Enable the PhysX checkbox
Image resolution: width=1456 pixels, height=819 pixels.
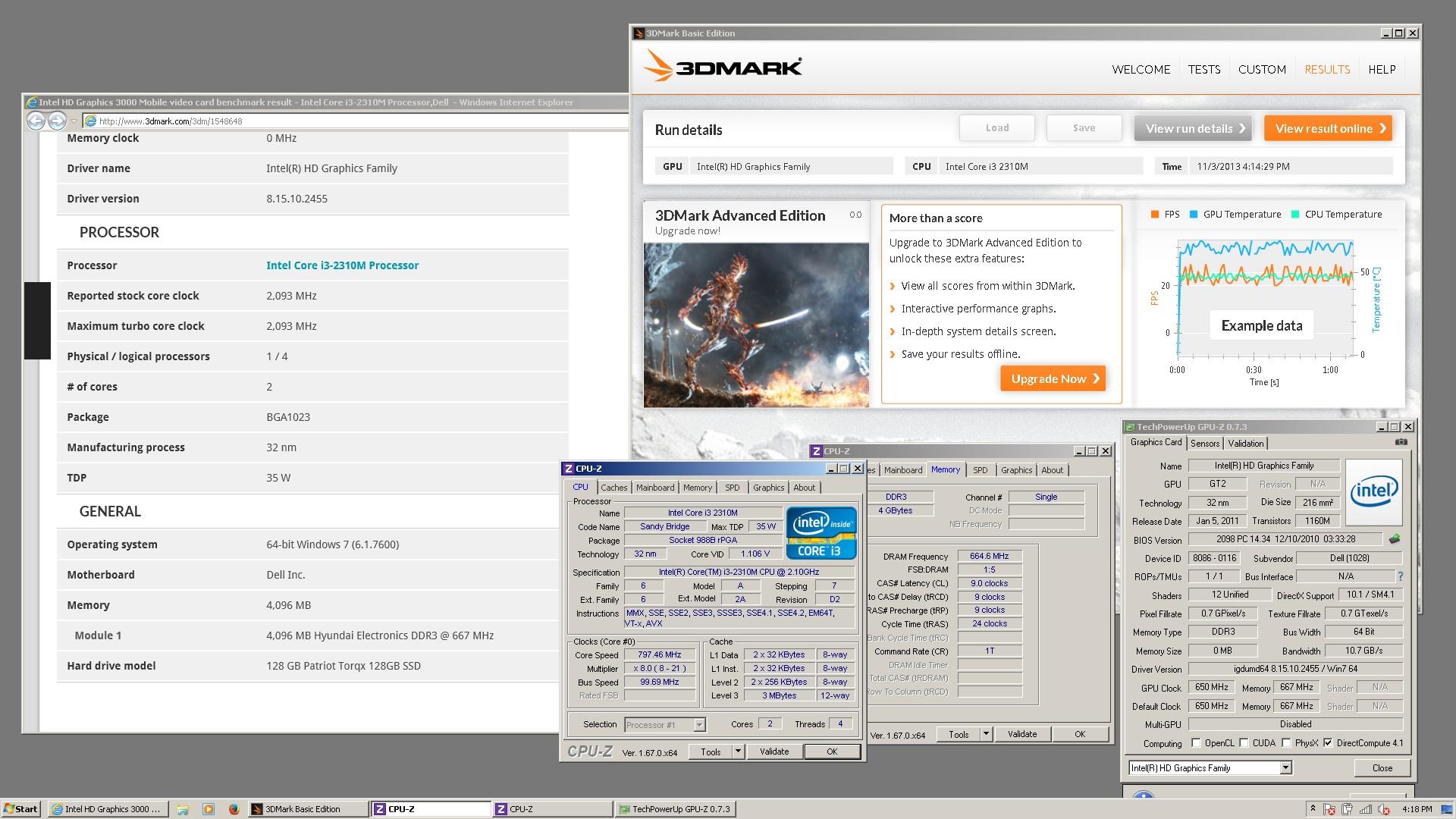[1286, 743]
